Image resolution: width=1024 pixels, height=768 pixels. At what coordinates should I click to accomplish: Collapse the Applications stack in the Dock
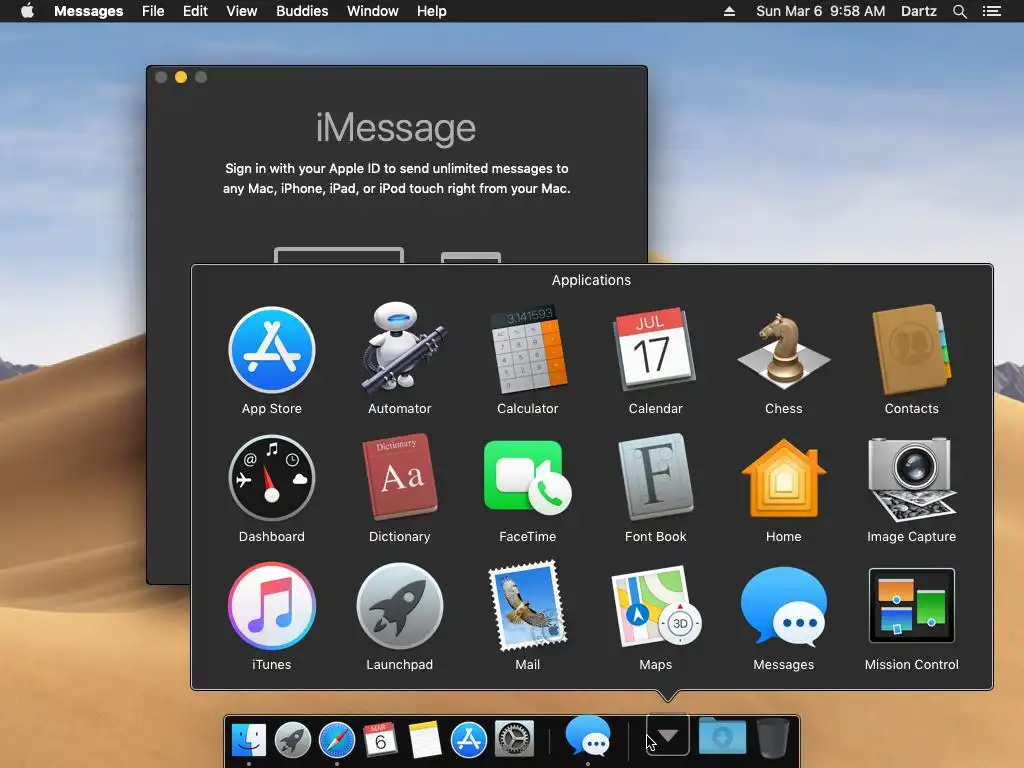pyautogui.click(x=667, y=735)
